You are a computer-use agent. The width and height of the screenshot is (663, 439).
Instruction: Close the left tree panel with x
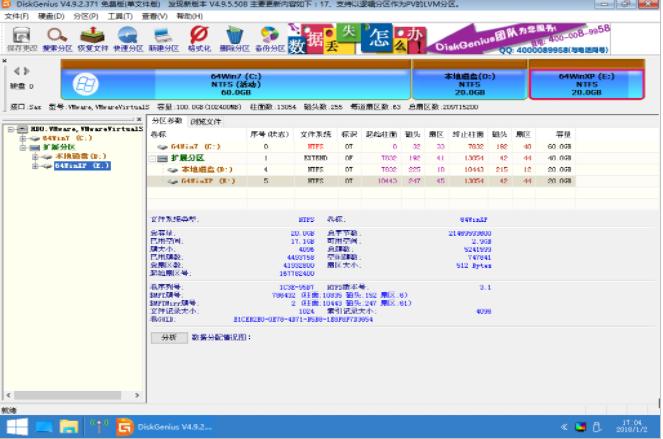pyautogui.click(x=139, y=119)
